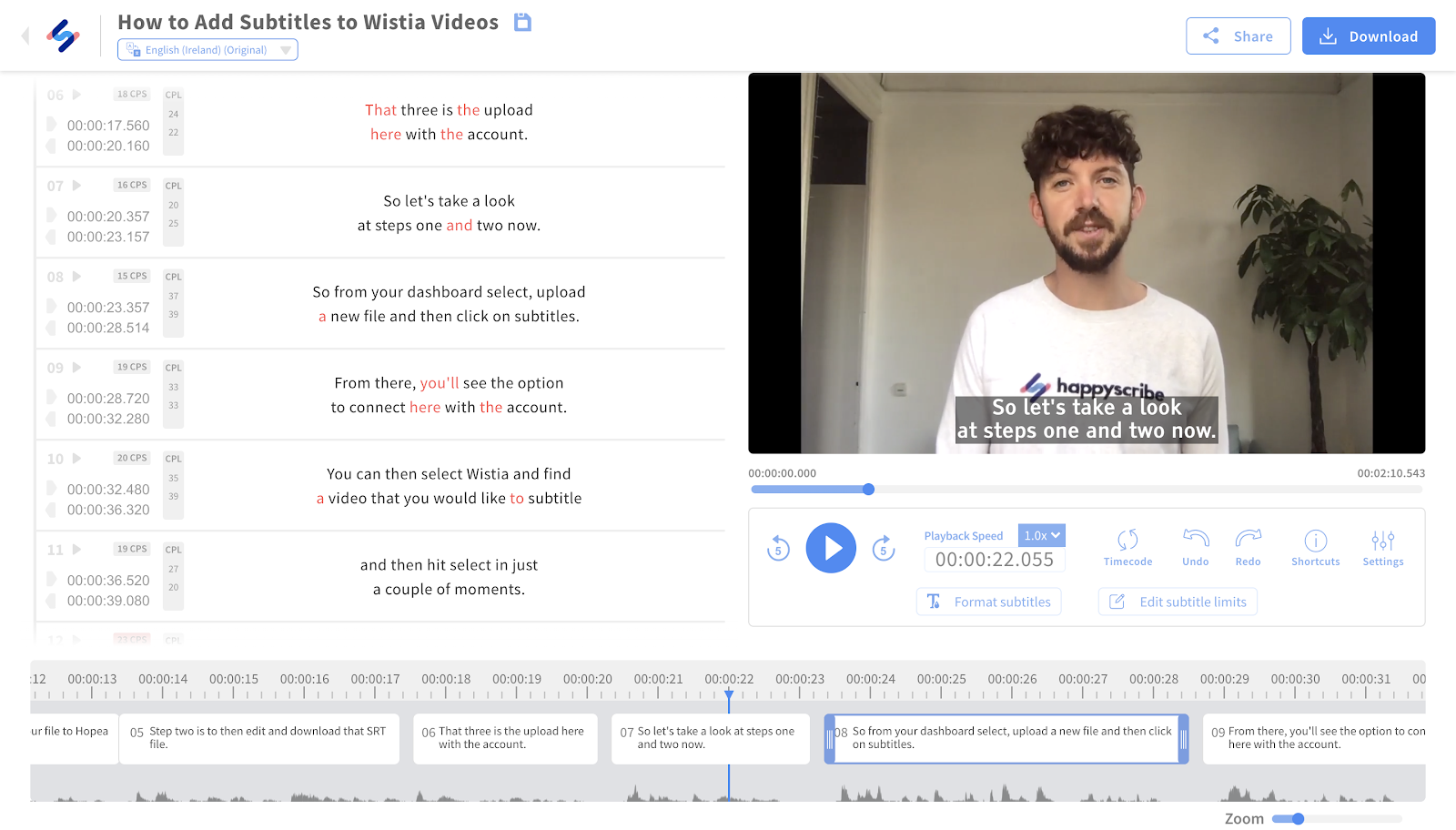Select subtitle block 06 in the timeline
Image resolution: width=1456 pixels, height=830 pixels.
505,738
